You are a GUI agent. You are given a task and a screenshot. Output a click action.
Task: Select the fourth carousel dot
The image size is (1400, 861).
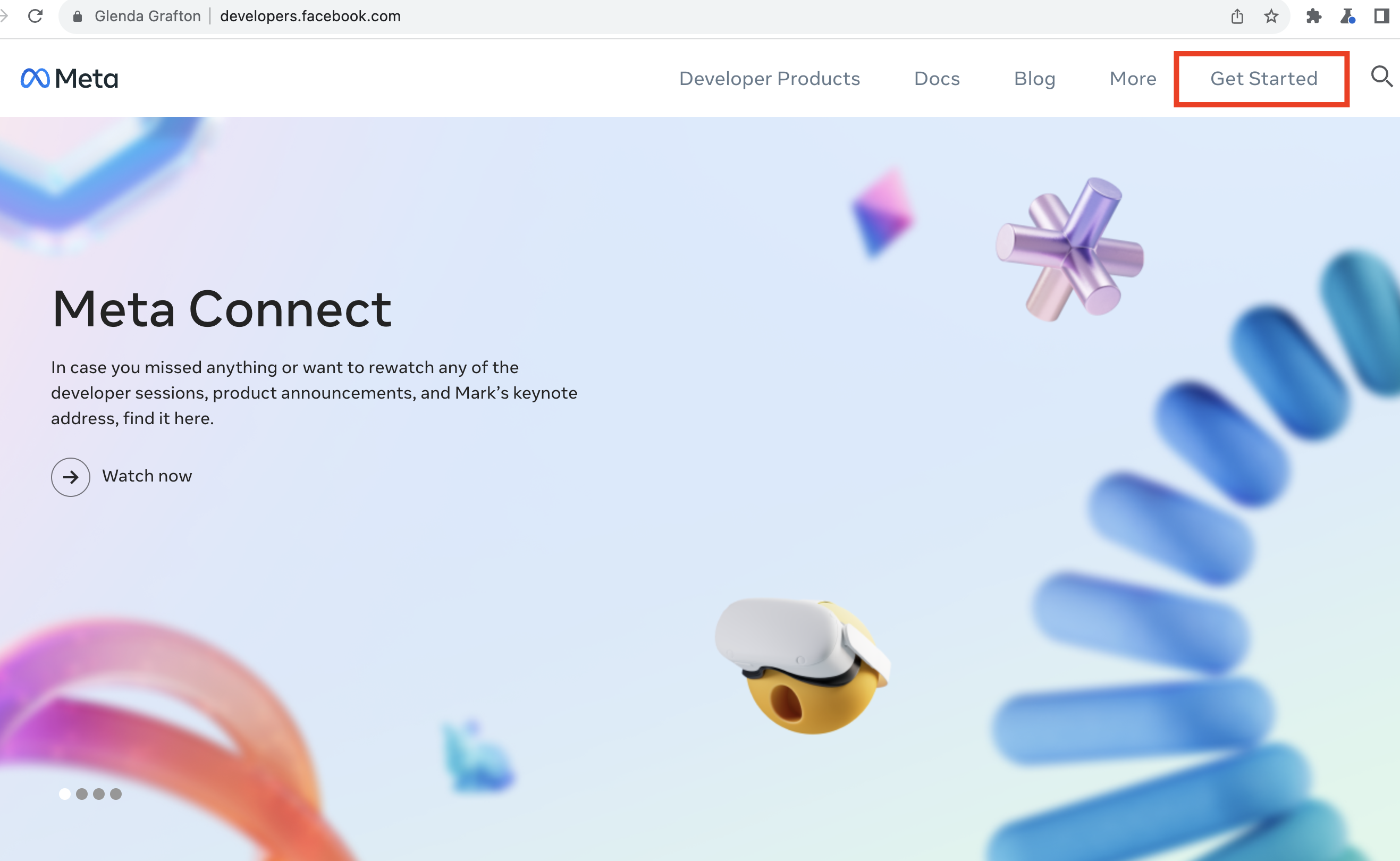coord(116,794)
